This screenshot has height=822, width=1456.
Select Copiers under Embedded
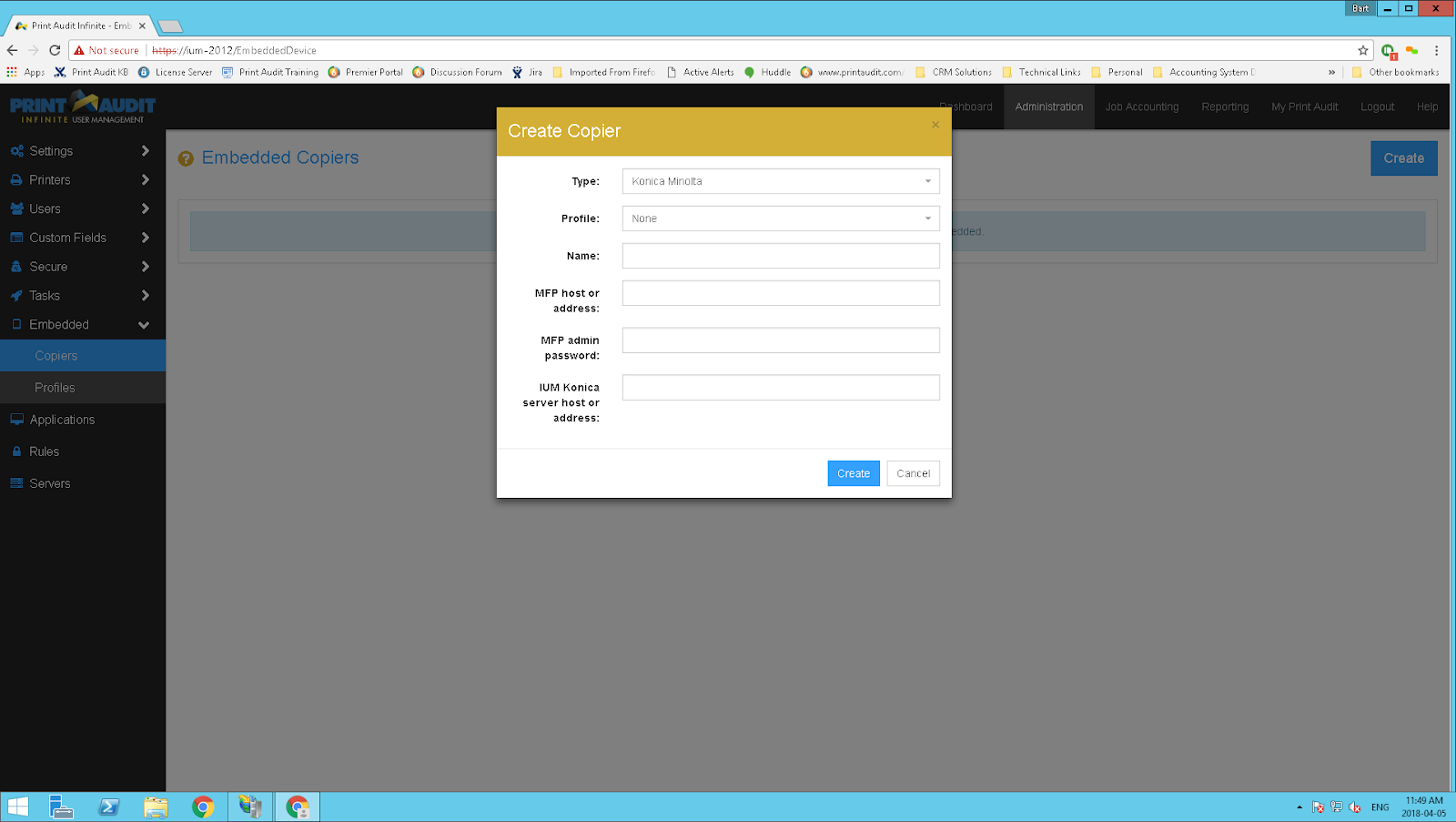pyautogui.click(x=83, y=356)
